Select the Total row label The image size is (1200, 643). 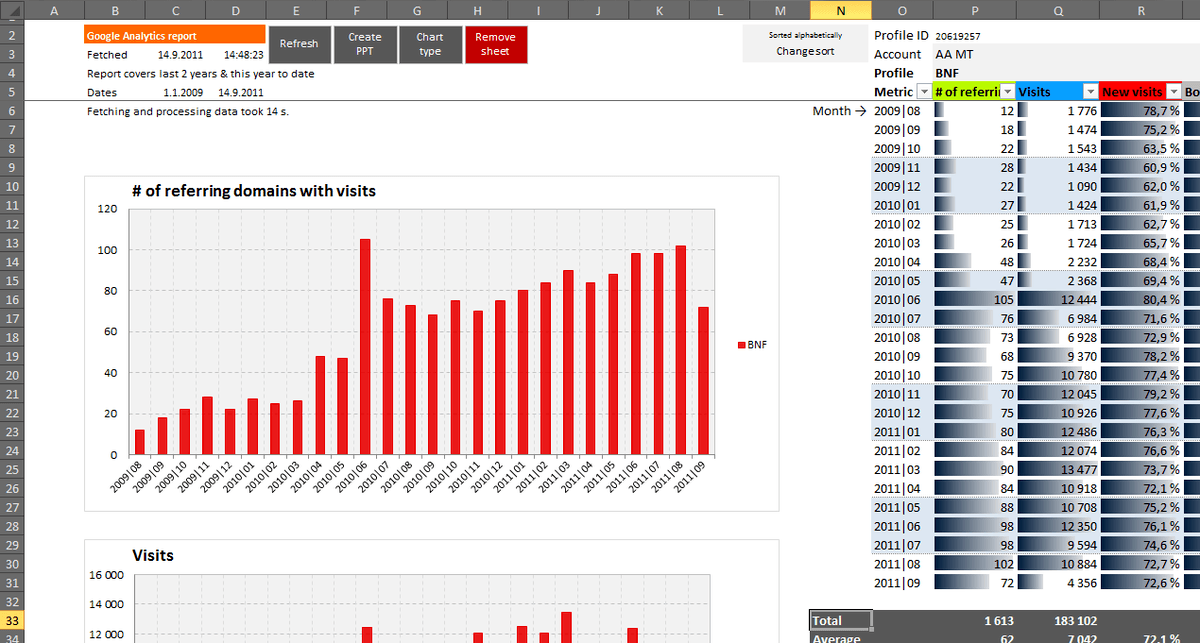pyautogui.click(x=841, y=621)
